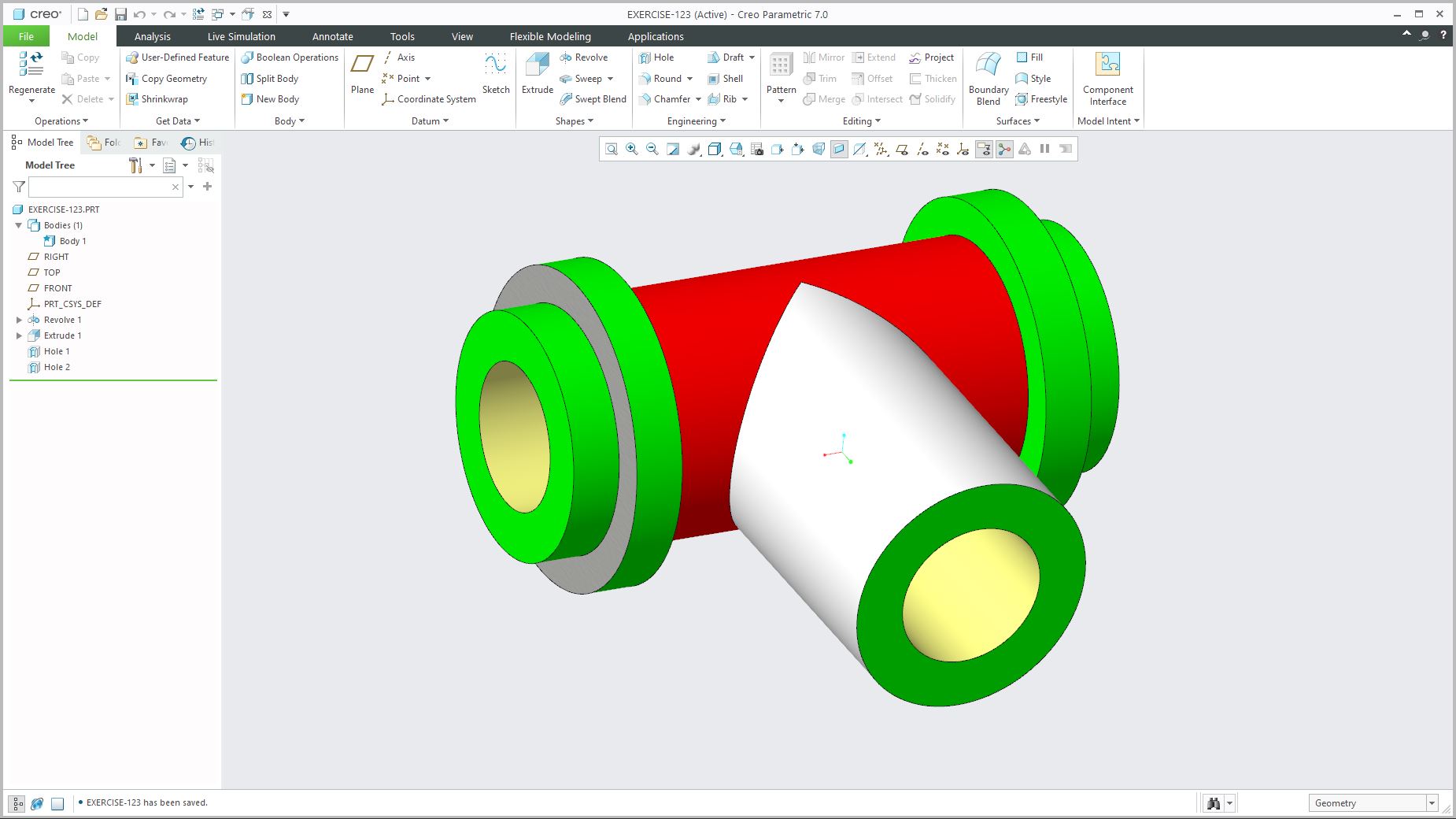Create a new file from quick access
The width and height of the screenshot is (1456, 819).
pos(83,14)
